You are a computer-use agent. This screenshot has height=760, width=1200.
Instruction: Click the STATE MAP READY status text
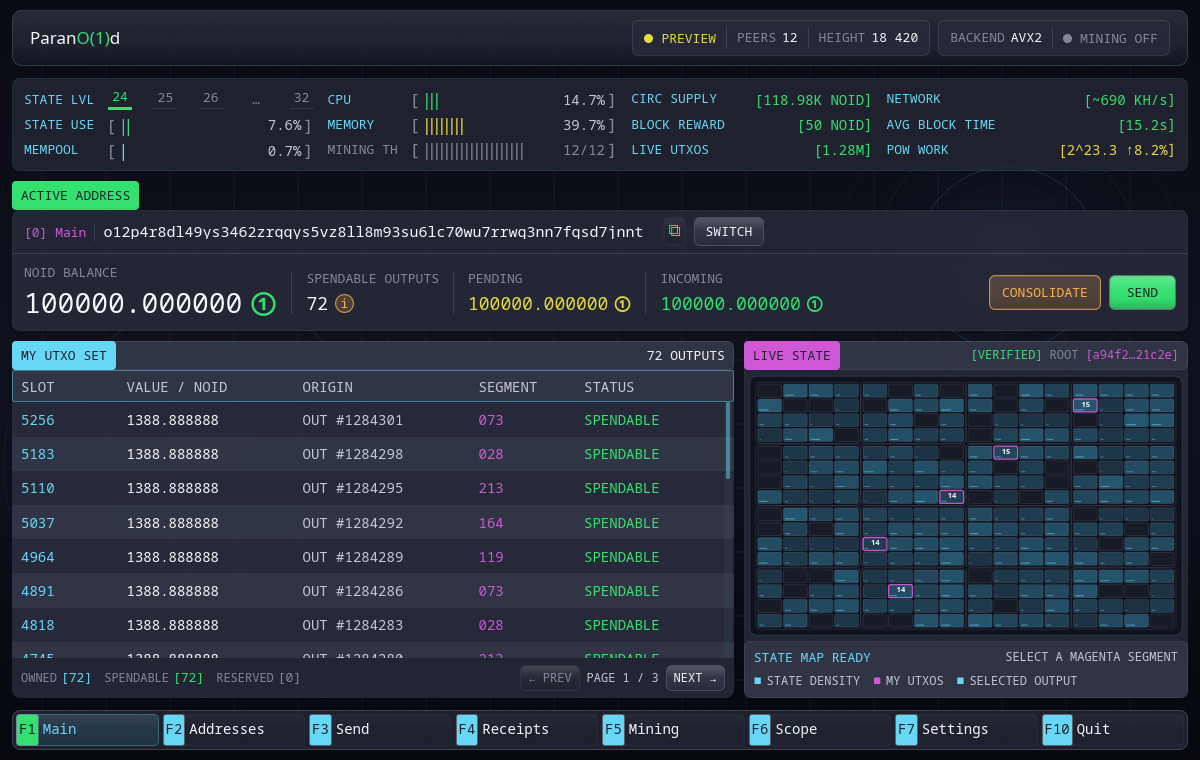click(x=812, y=657)
